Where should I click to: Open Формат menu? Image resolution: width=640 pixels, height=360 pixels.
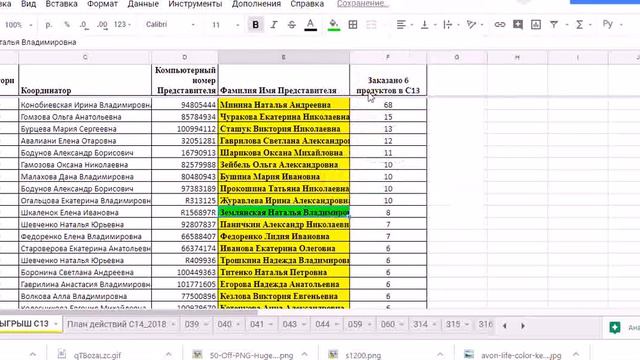(x=102, y=4)
